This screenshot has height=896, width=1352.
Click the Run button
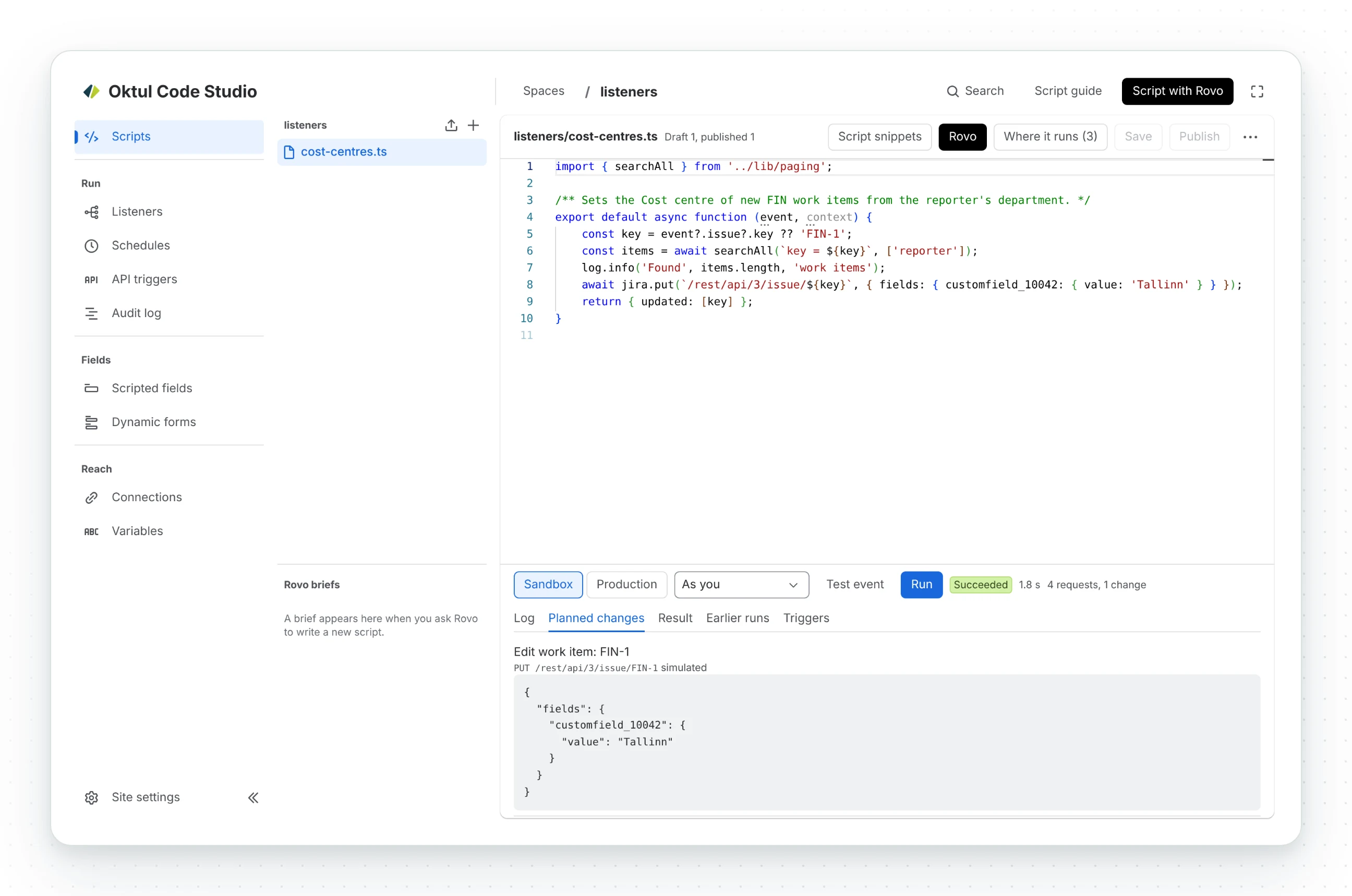(921, 585)
